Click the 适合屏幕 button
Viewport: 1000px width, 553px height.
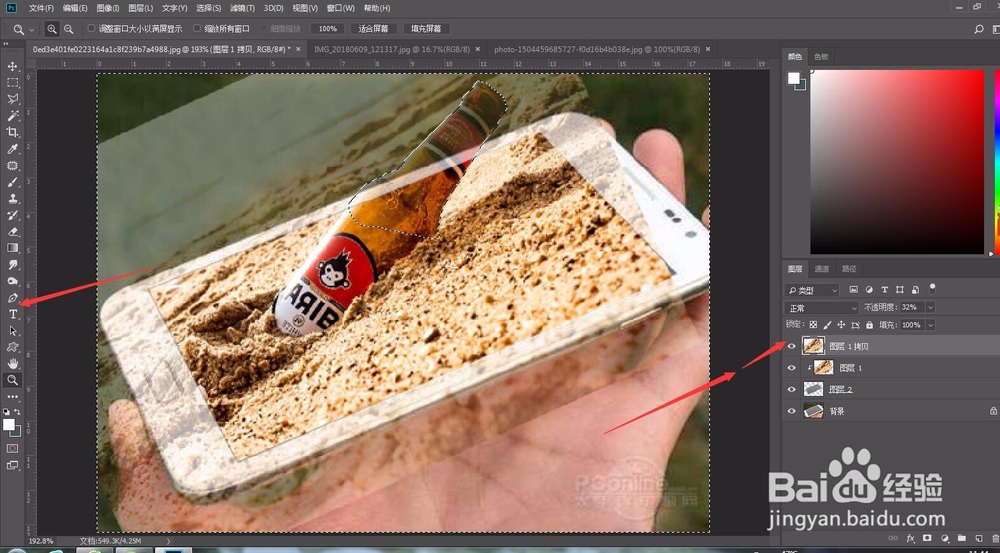(374, 29)
